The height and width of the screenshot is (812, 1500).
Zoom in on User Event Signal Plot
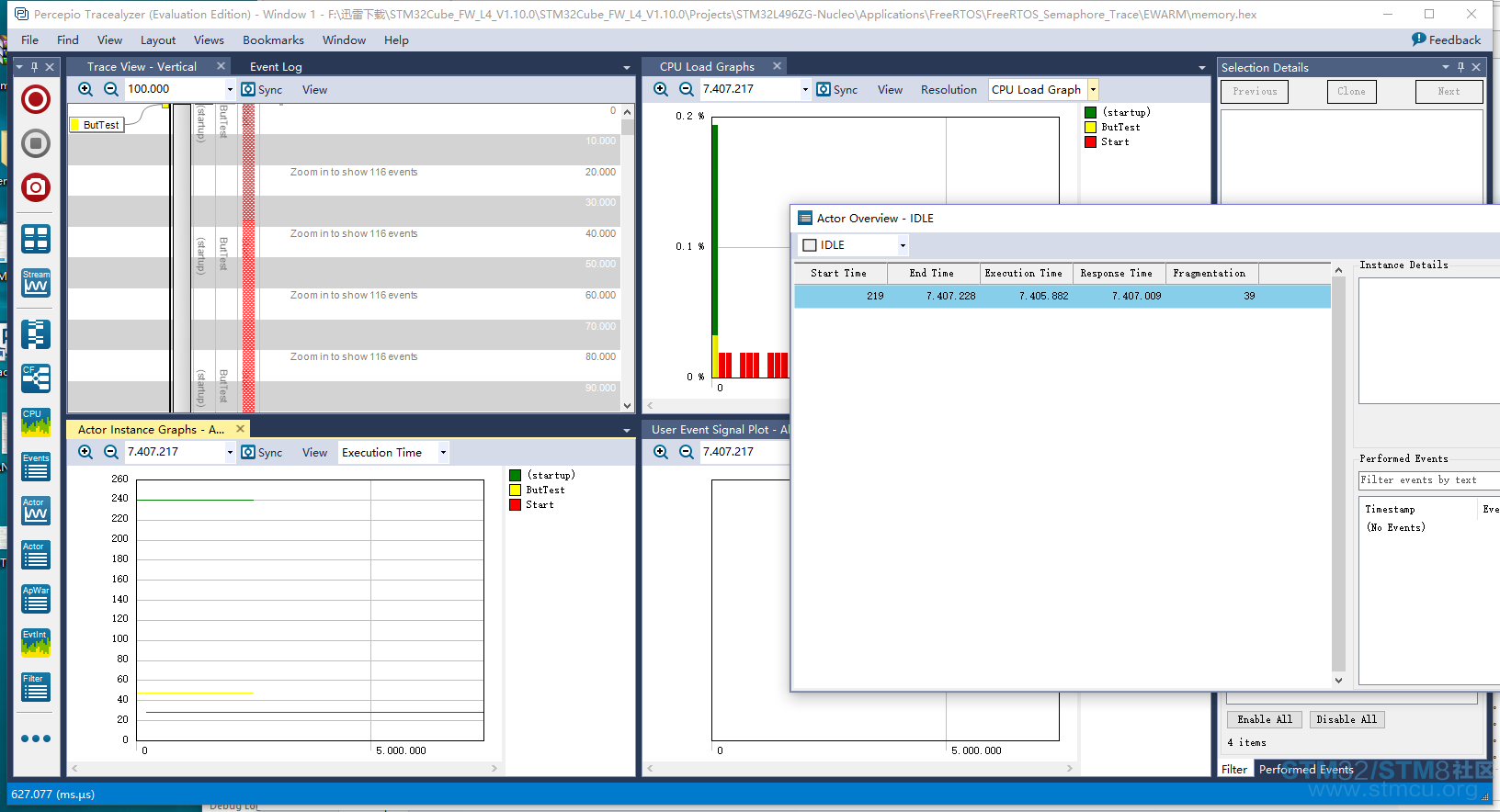pos(661,452)
